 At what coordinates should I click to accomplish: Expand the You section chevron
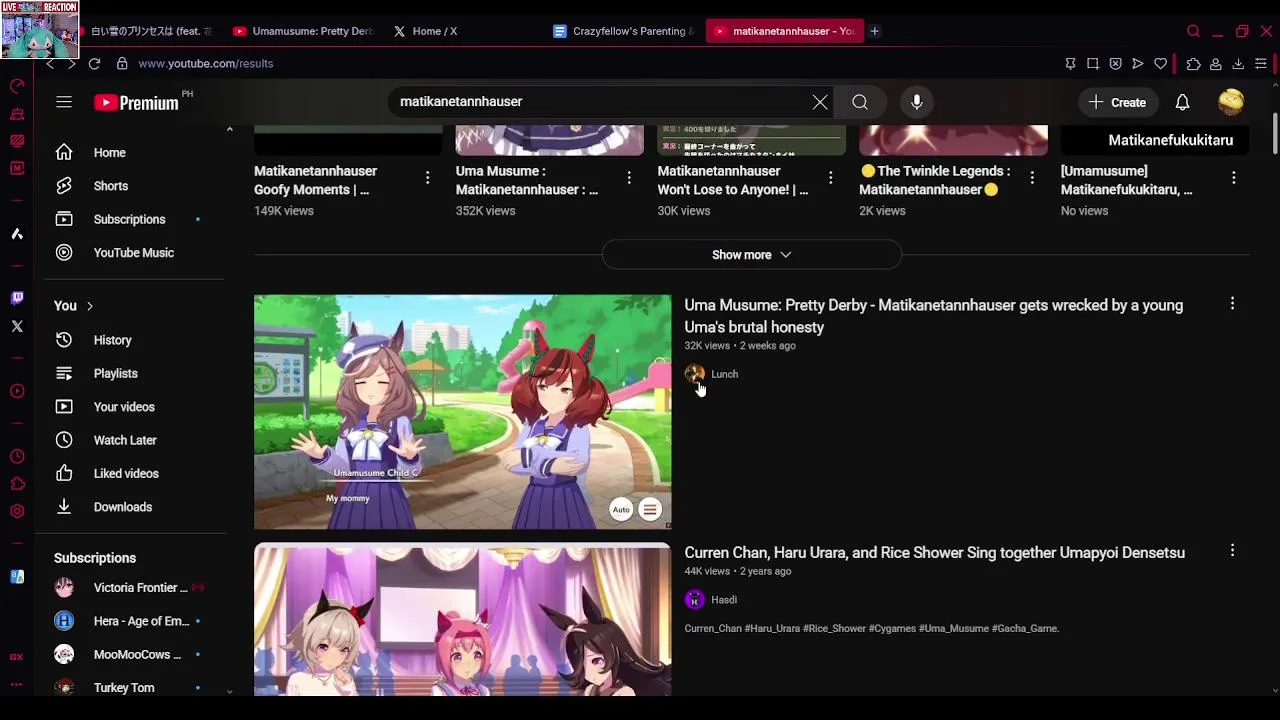point(89,306)
